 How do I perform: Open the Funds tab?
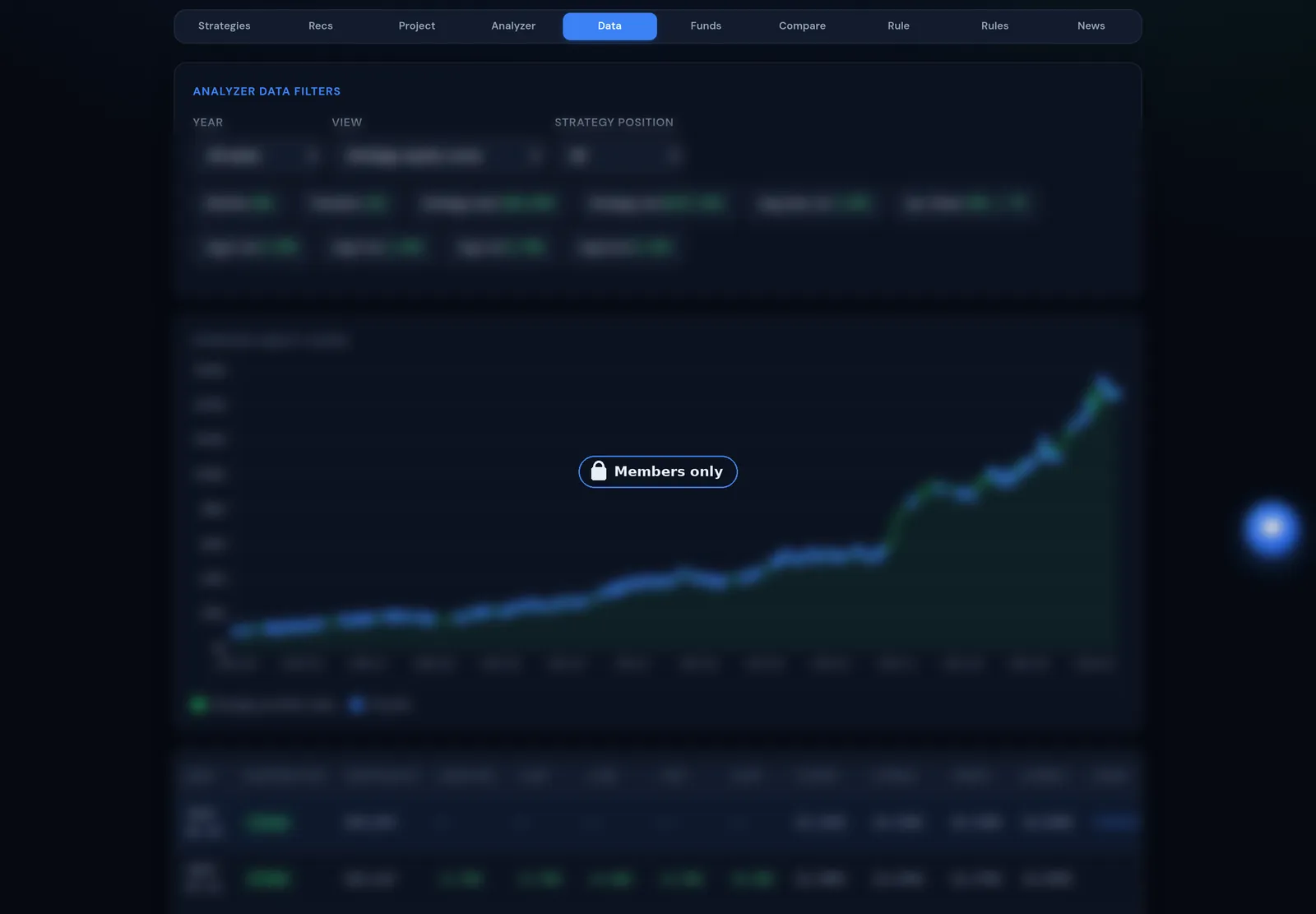click(x=706, y=26)
